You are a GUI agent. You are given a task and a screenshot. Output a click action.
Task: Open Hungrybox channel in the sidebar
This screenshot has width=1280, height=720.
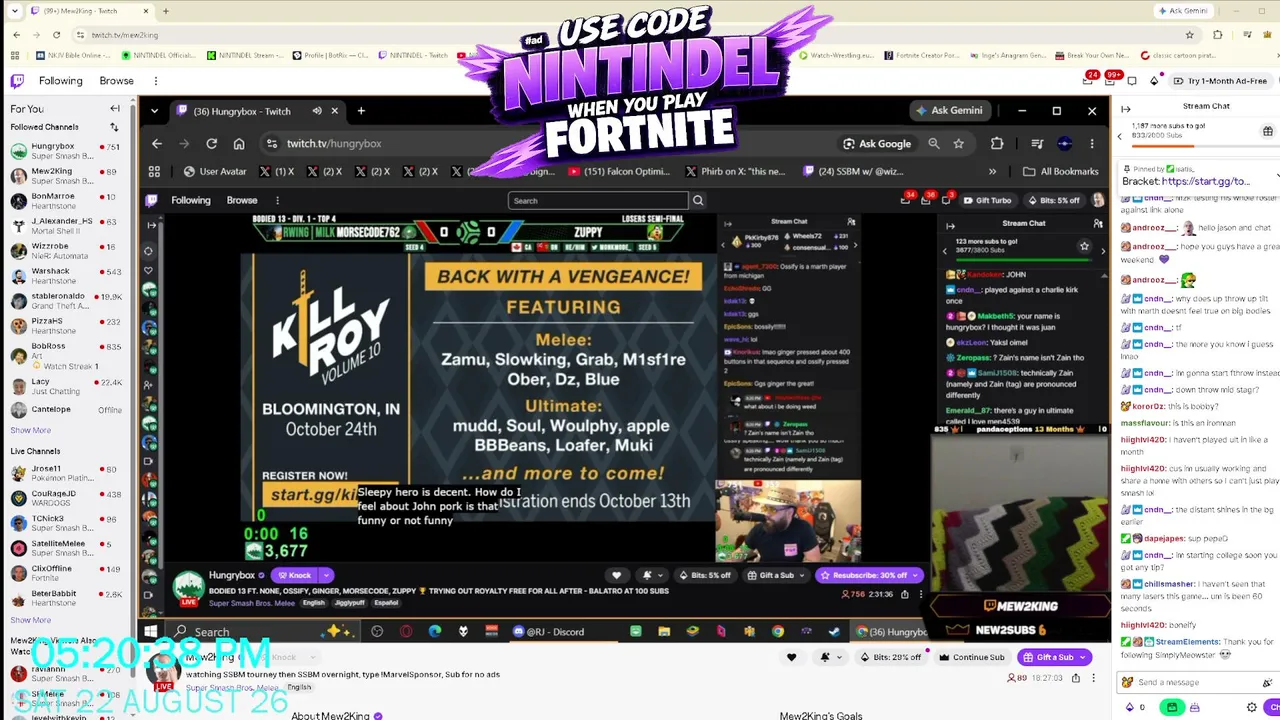point(65,152)
